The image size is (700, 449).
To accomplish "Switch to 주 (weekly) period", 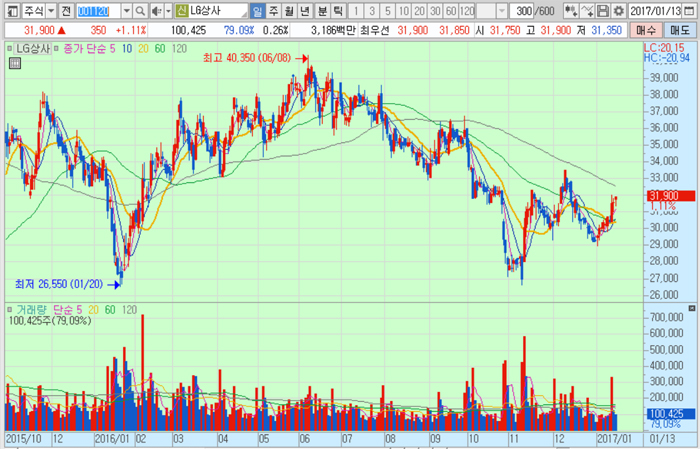I will click(273, 10).
